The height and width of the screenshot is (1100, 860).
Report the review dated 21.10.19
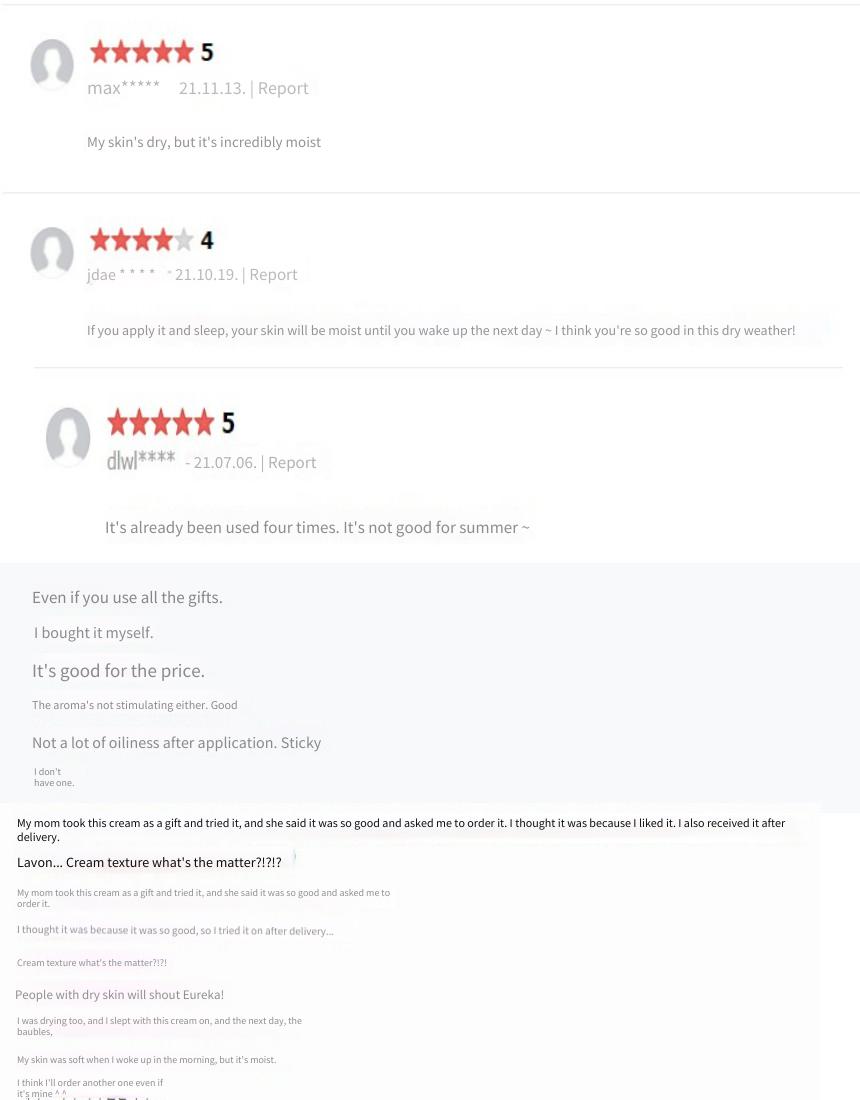point(273,274)
